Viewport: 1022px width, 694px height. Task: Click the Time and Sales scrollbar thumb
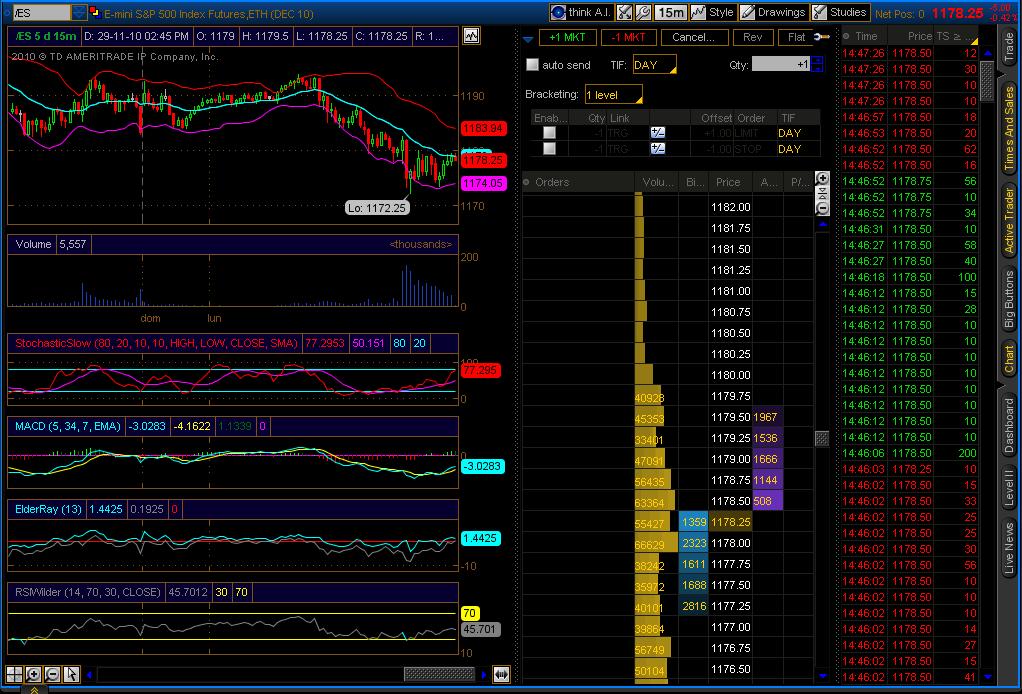[987, 82]
